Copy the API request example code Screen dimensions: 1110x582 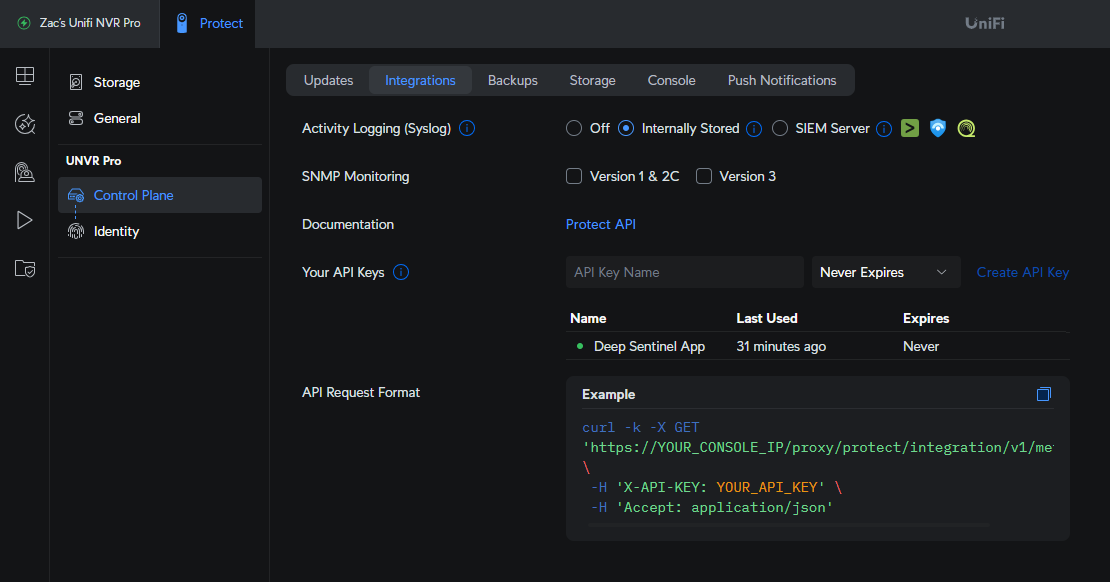[x=1044, y=394]
